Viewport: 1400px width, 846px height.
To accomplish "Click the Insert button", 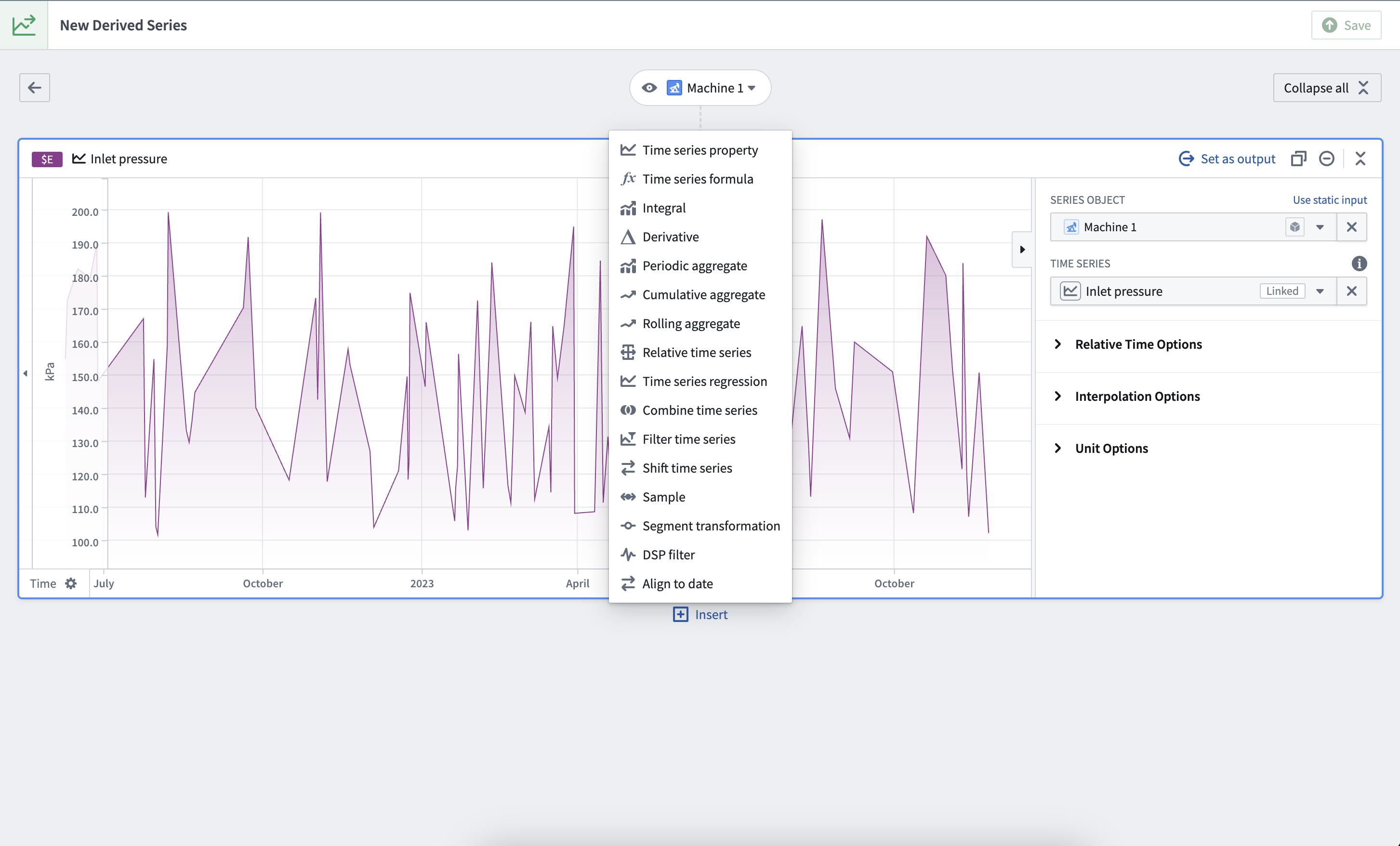I will pyautogui.click(x=700, y=615).
